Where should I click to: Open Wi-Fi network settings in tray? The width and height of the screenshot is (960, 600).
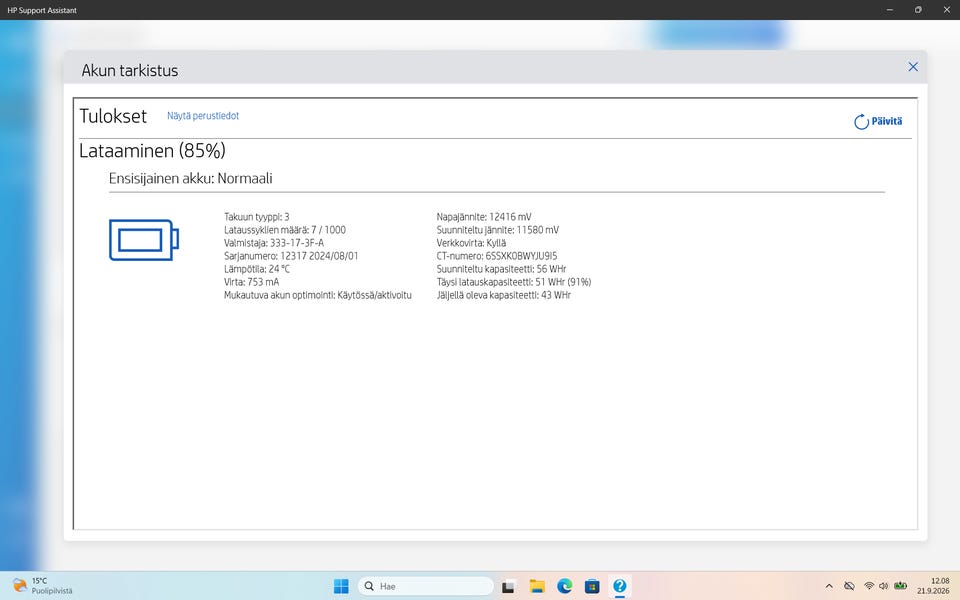pos(869,586)
